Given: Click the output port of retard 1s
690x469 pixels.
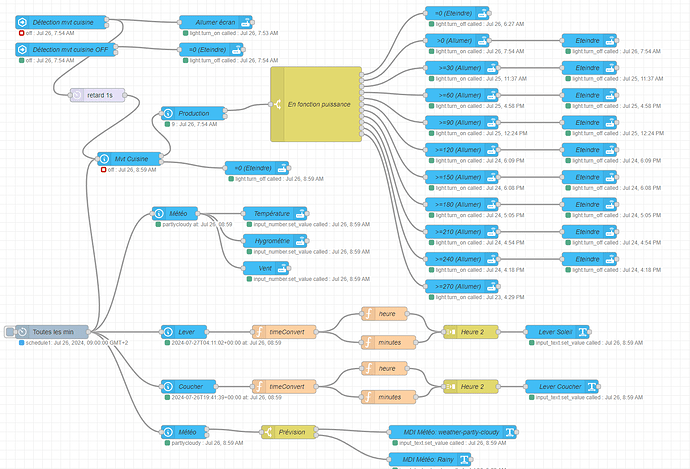Looking at the screenshot, I should [125, 95].
